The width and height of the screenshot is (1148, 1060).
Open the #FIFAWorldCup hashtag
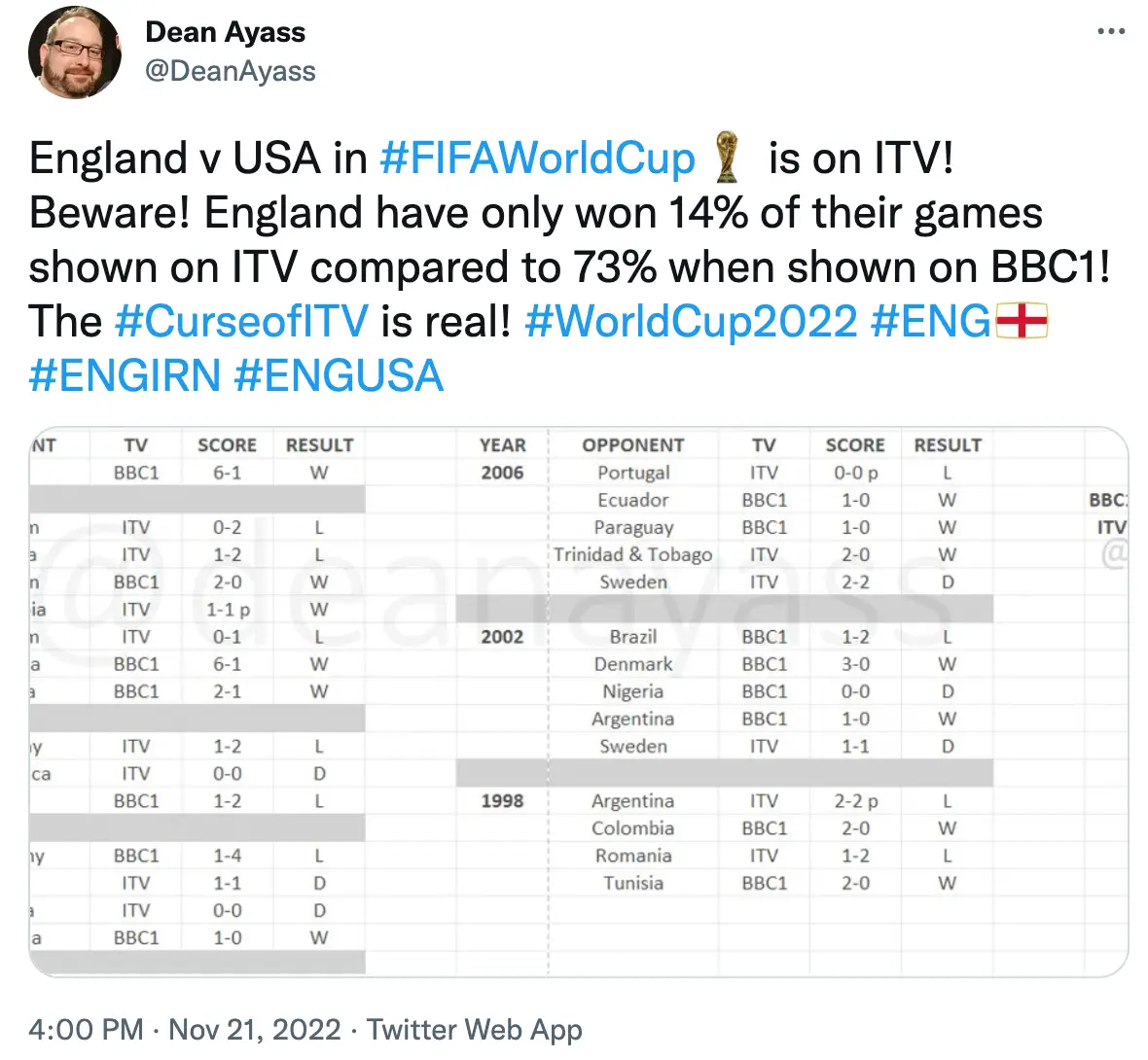tap(537, 159)
